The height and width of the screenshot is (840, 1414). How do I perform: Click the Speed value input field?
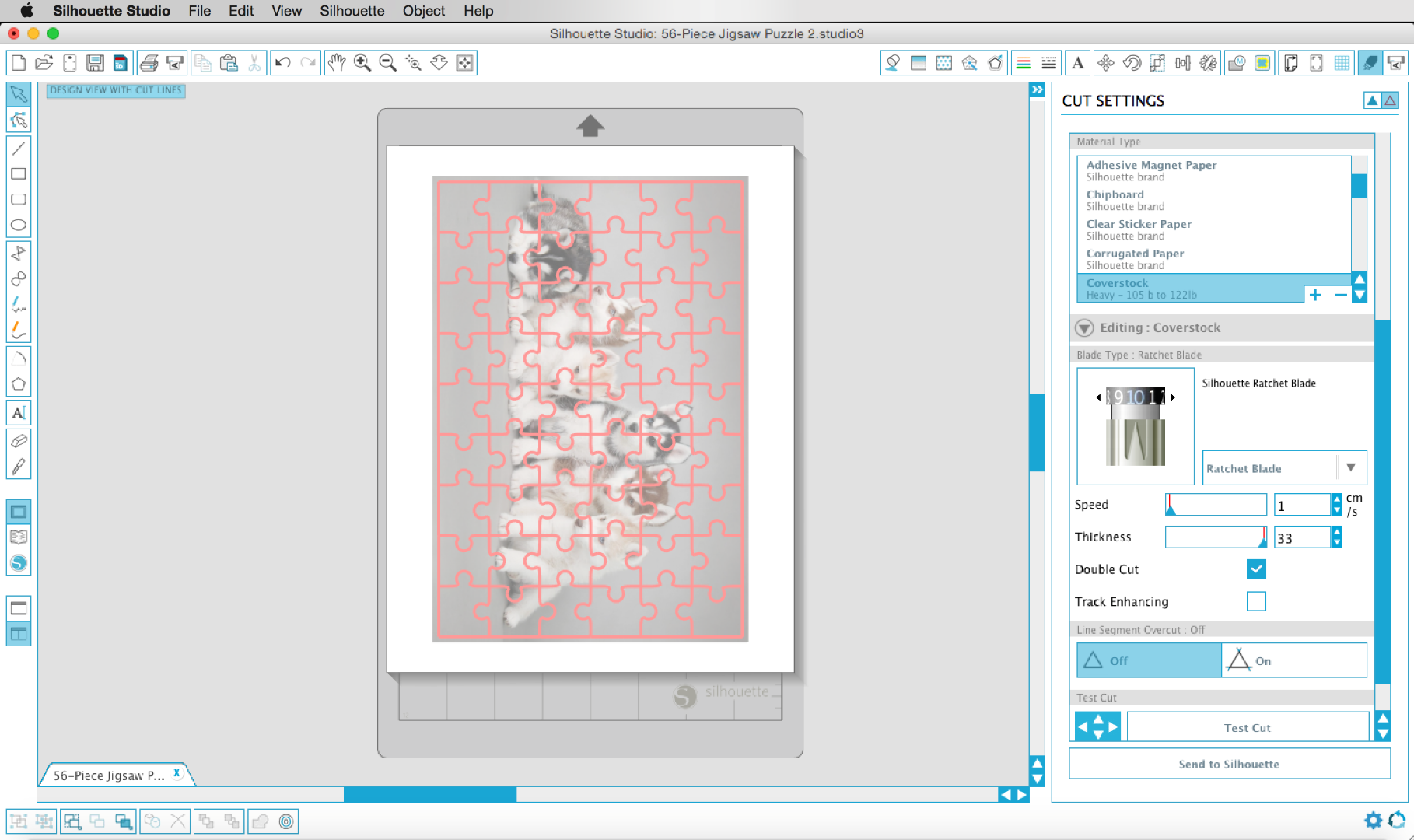pos(1303,506)
